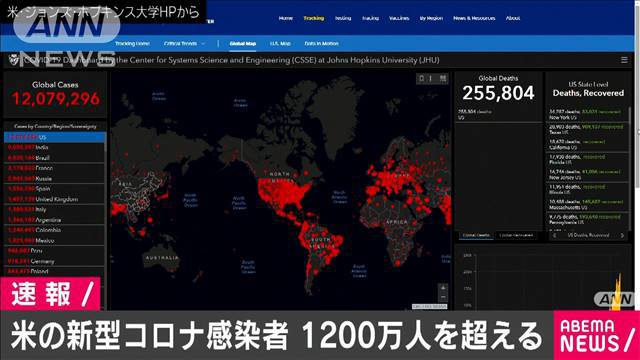Open the basemap grid icon on the map

point(443,78)
